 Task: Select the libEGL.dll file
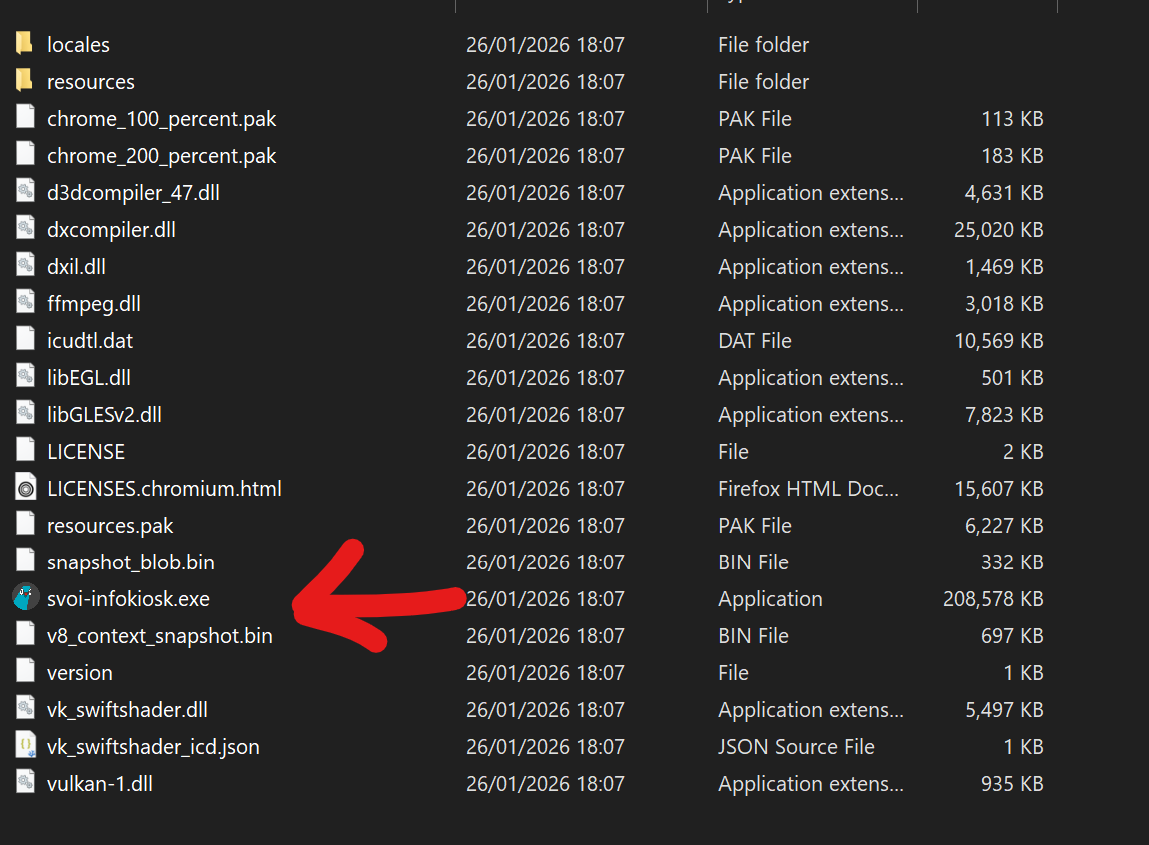point(89,378)
